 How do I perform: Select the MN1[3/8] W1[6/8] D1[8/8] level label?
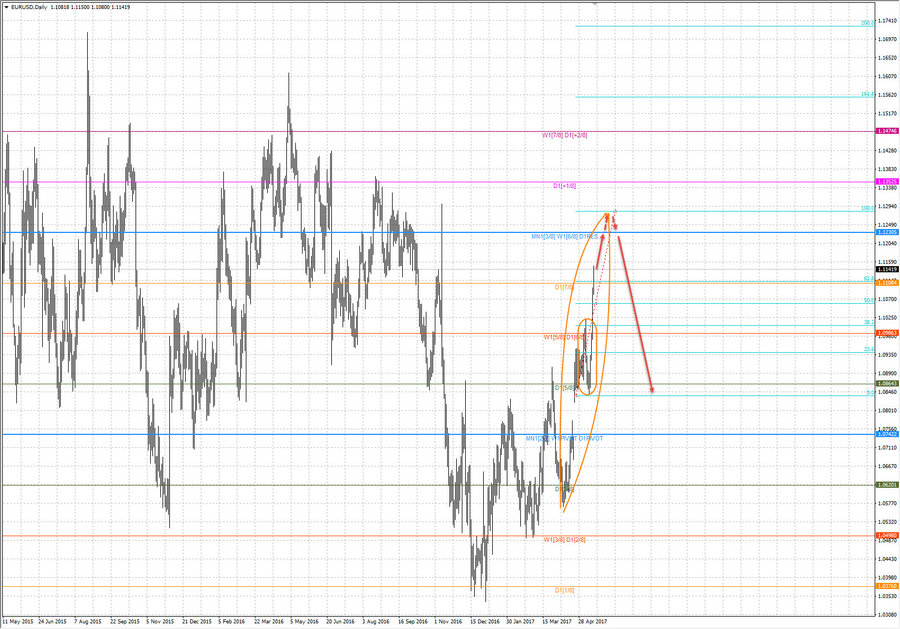[x=560, y=237]
